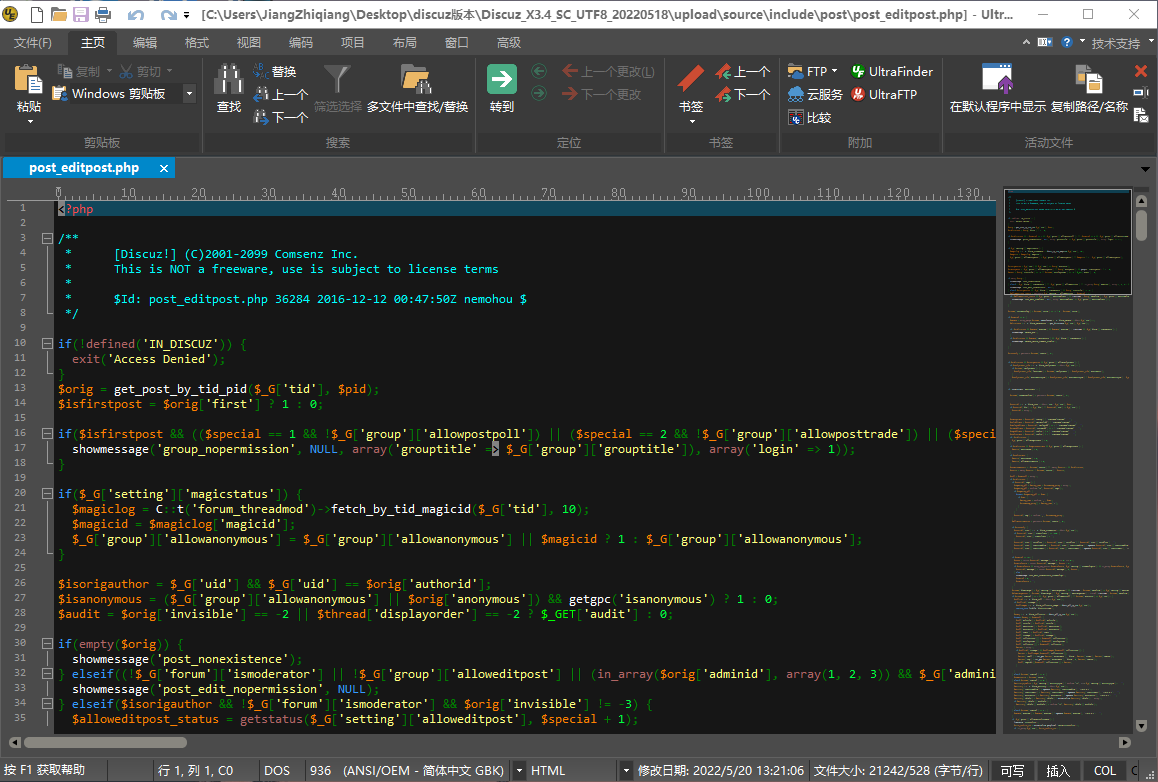1158x782 pixels.
Task: Collapse the comment block fold at line 3
Action: 47,238
